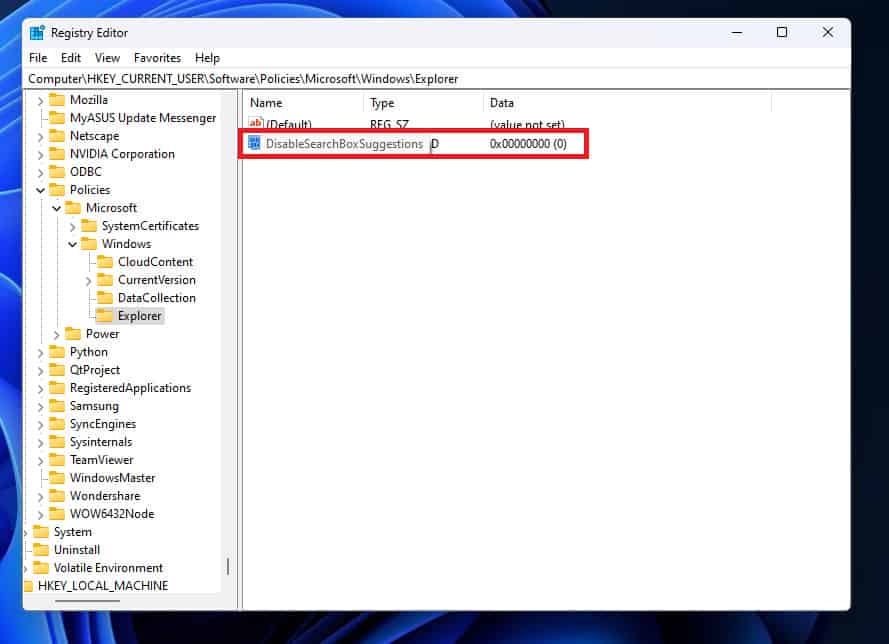Expand the NVIDIA Corporation key

(x=40, y=155)
